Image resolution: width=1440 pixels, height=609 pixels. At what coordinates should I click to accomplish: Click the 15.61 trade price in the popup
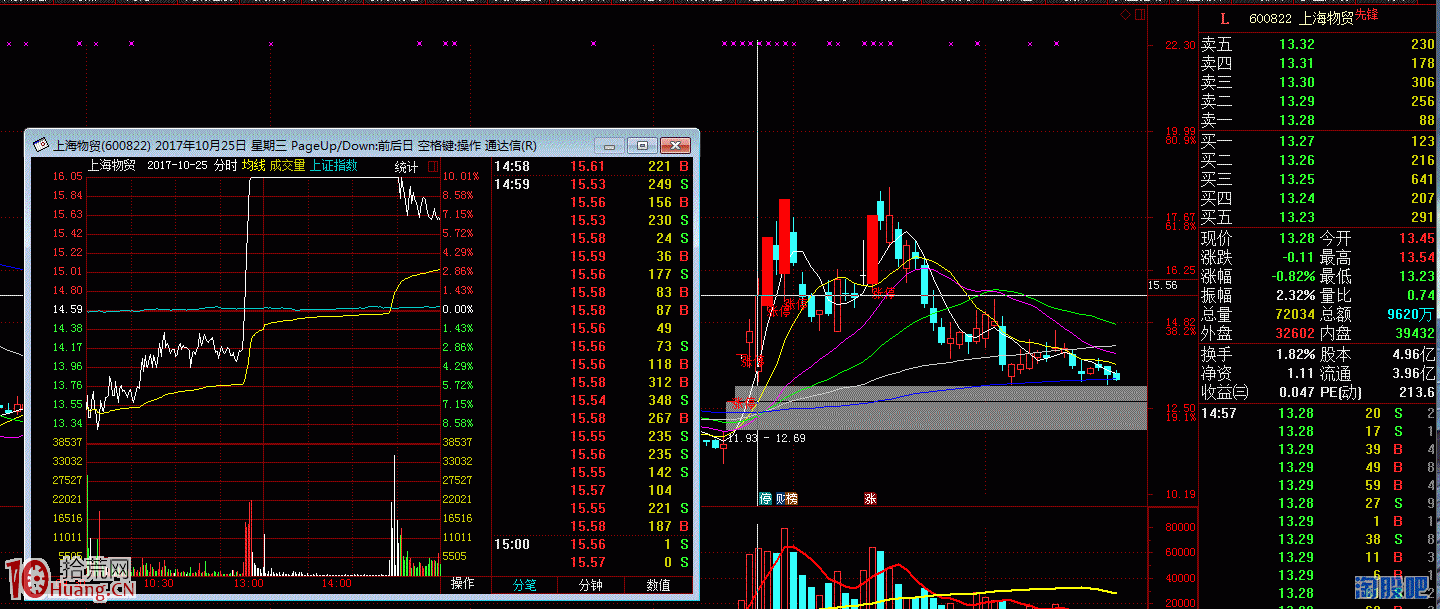coord(588,167)
